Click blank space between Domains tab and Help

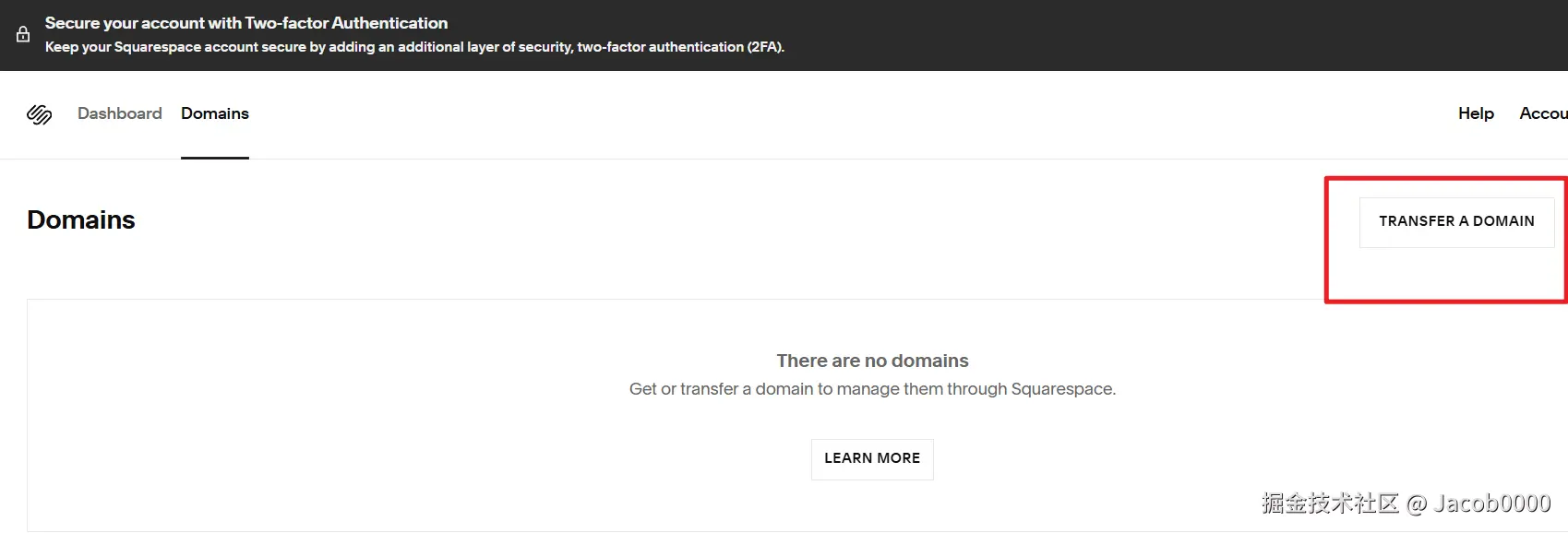pyautogui.click(x=831, y=113)
